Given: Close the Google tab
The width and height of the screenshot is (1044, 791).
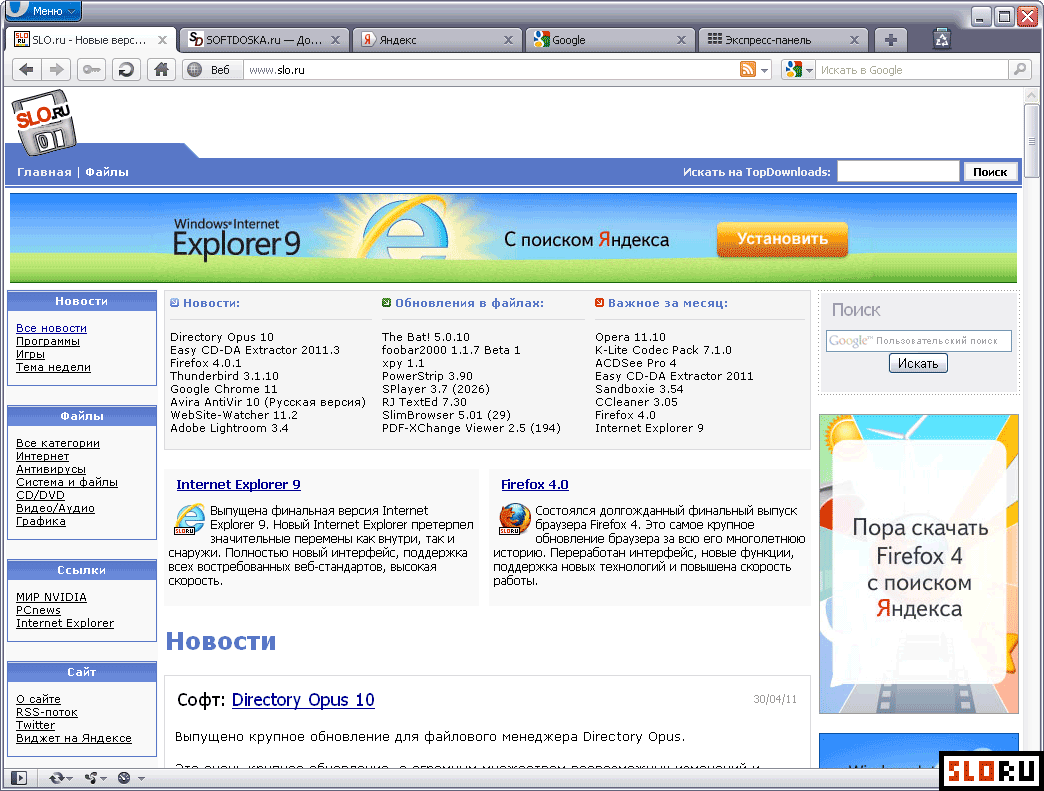Looking at the screenshot, I should pyautogui.click(x=681, y=40).
